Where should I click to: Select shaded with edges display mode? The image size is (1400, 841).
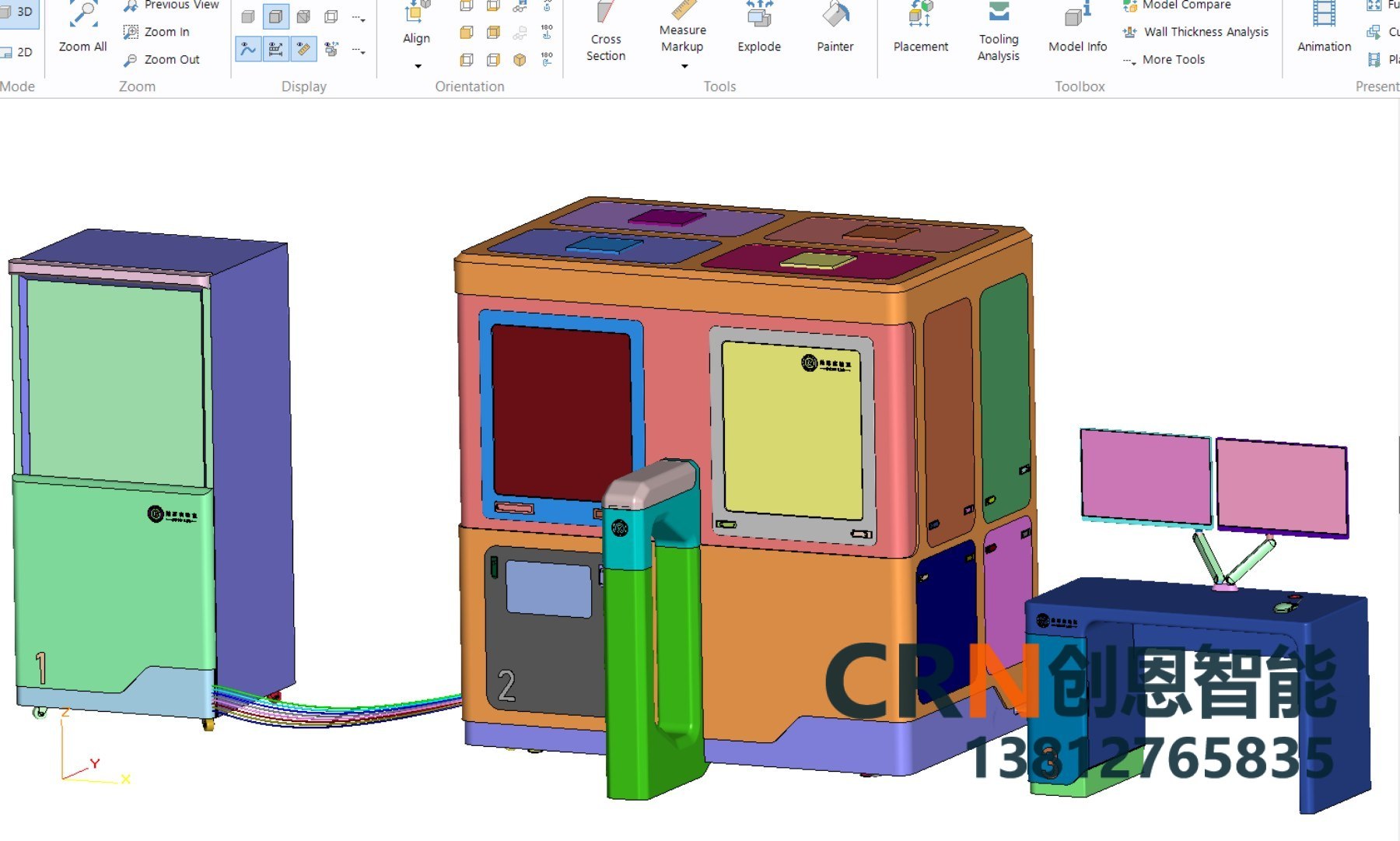[276, 16]
